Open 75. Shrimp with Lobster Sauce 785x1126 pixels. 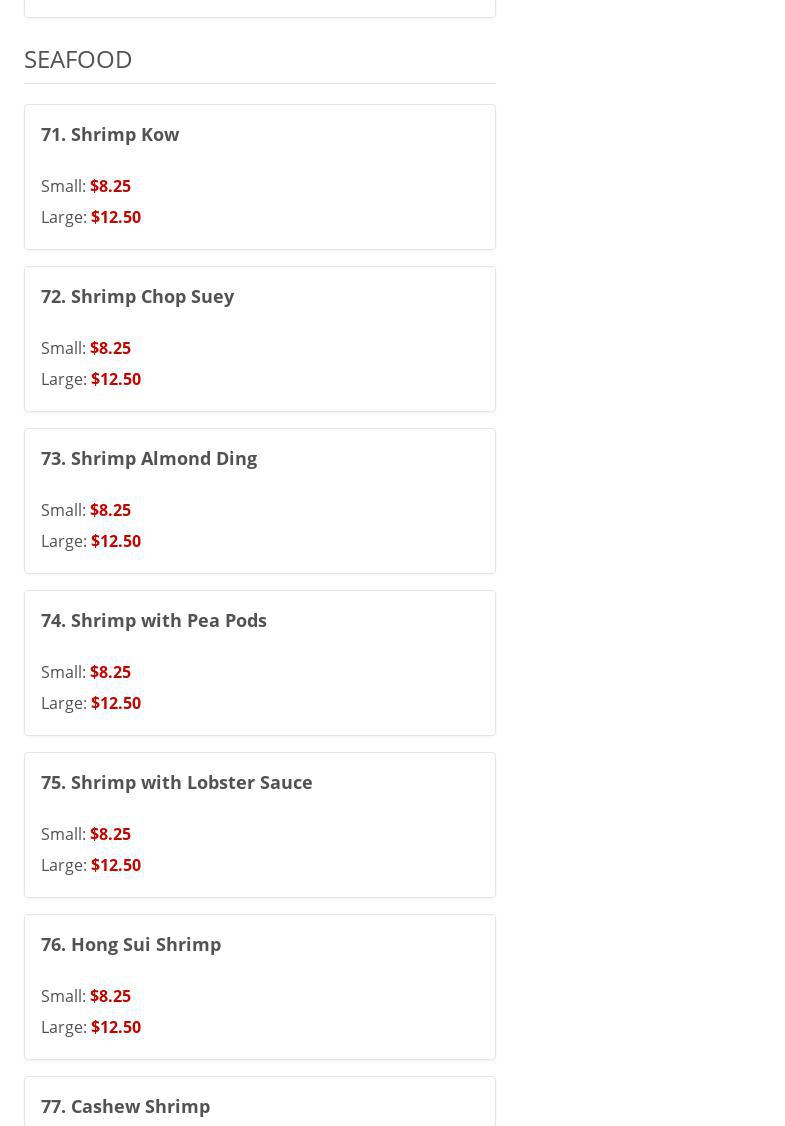click(x=177, y=782)
